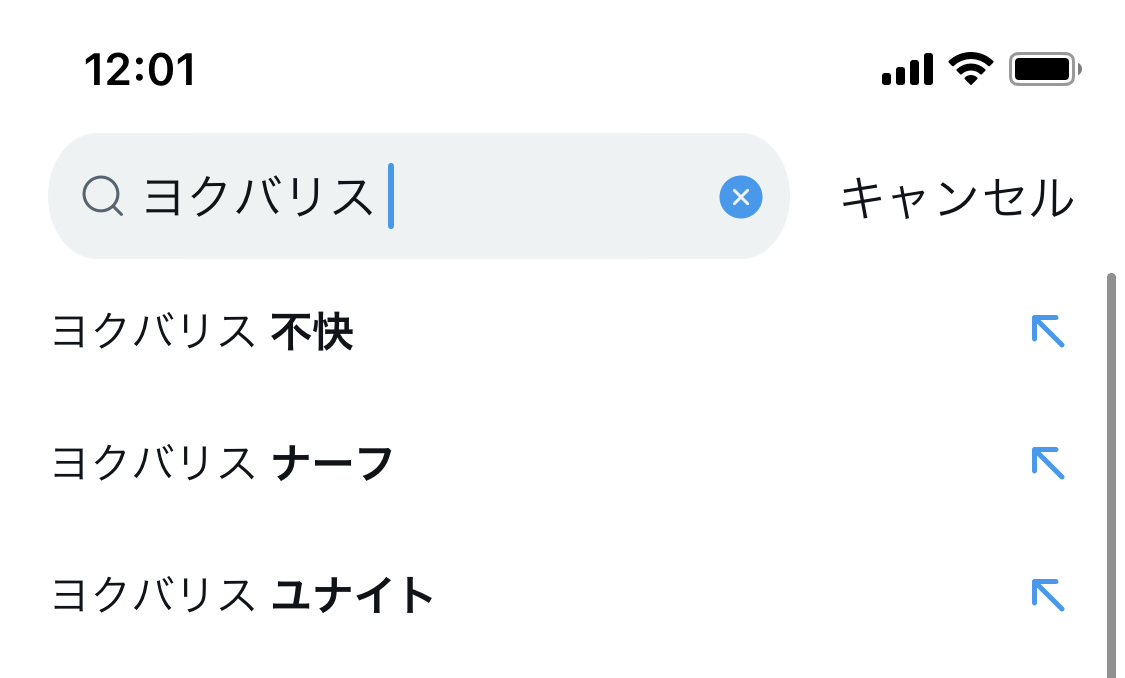The image size is (1125, 678).
Task: Choose the suggestion ヨクバリス ユナイト
Action: (242, 595)
